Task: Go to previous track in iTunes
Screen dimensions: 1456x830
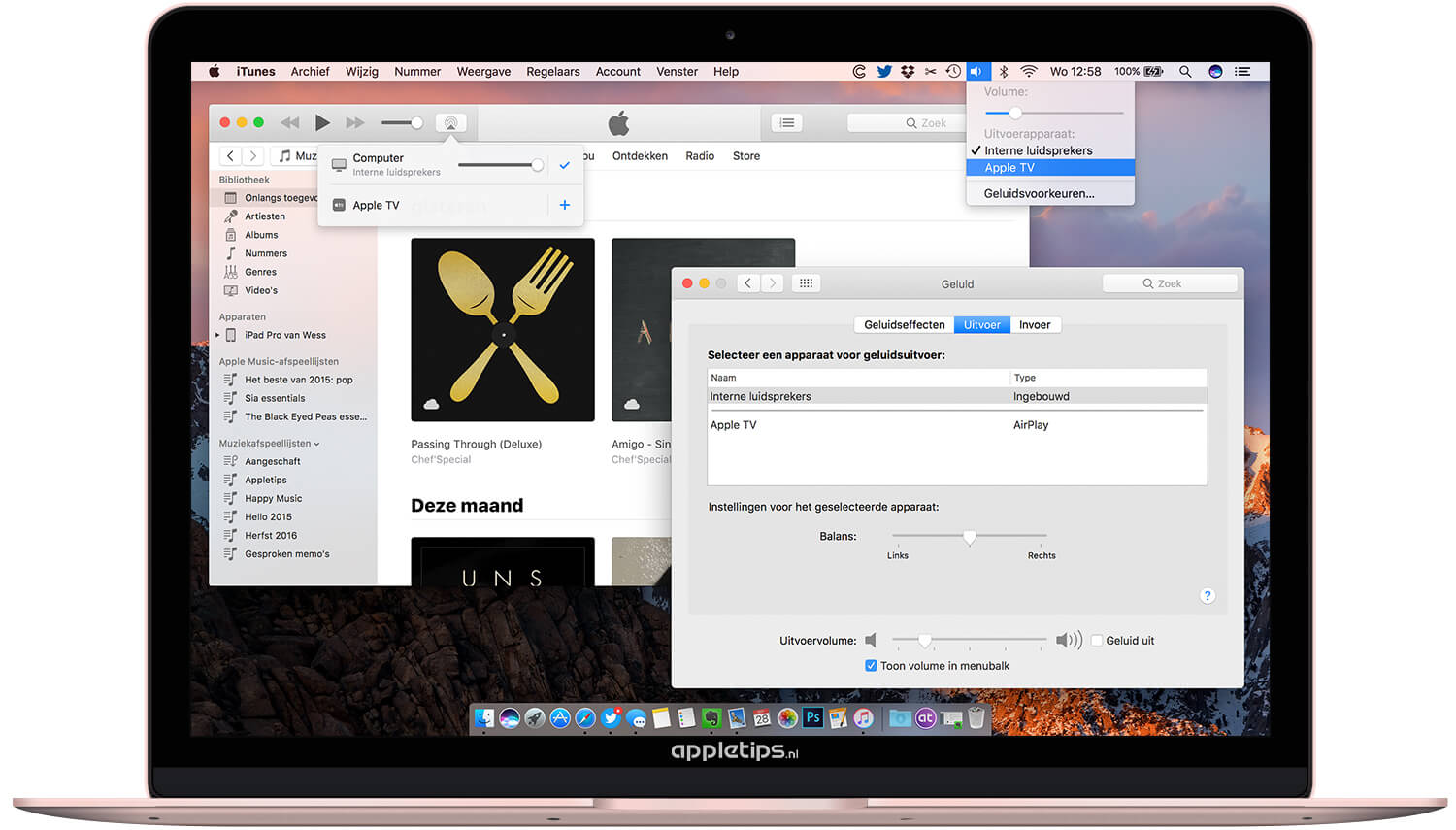Action: pyautogui.click(x=289, y=122)
